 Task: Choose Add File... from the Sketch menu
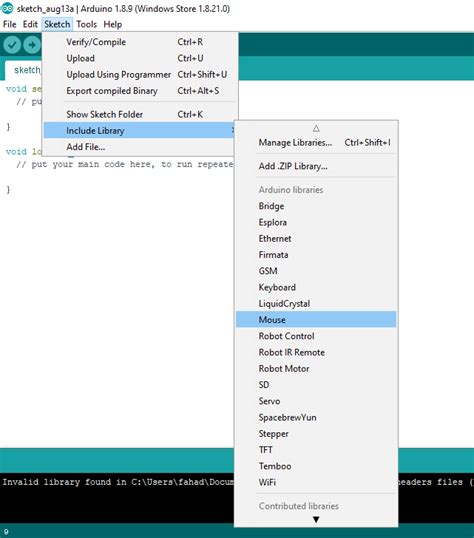(139, 147)
